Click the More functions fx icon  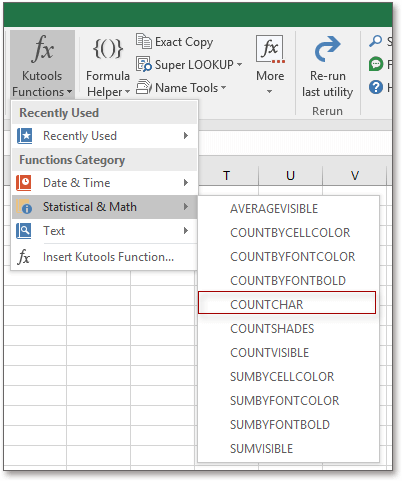[270, 49]
